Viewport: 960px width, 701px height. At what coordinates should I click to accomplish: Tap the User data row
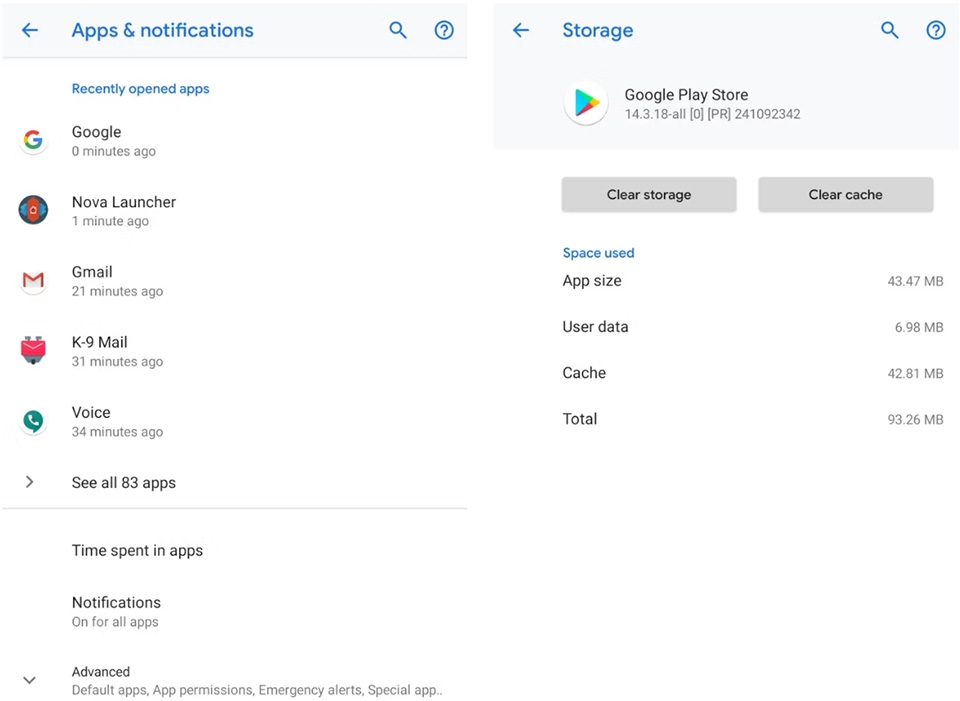[x=752, y=327]
